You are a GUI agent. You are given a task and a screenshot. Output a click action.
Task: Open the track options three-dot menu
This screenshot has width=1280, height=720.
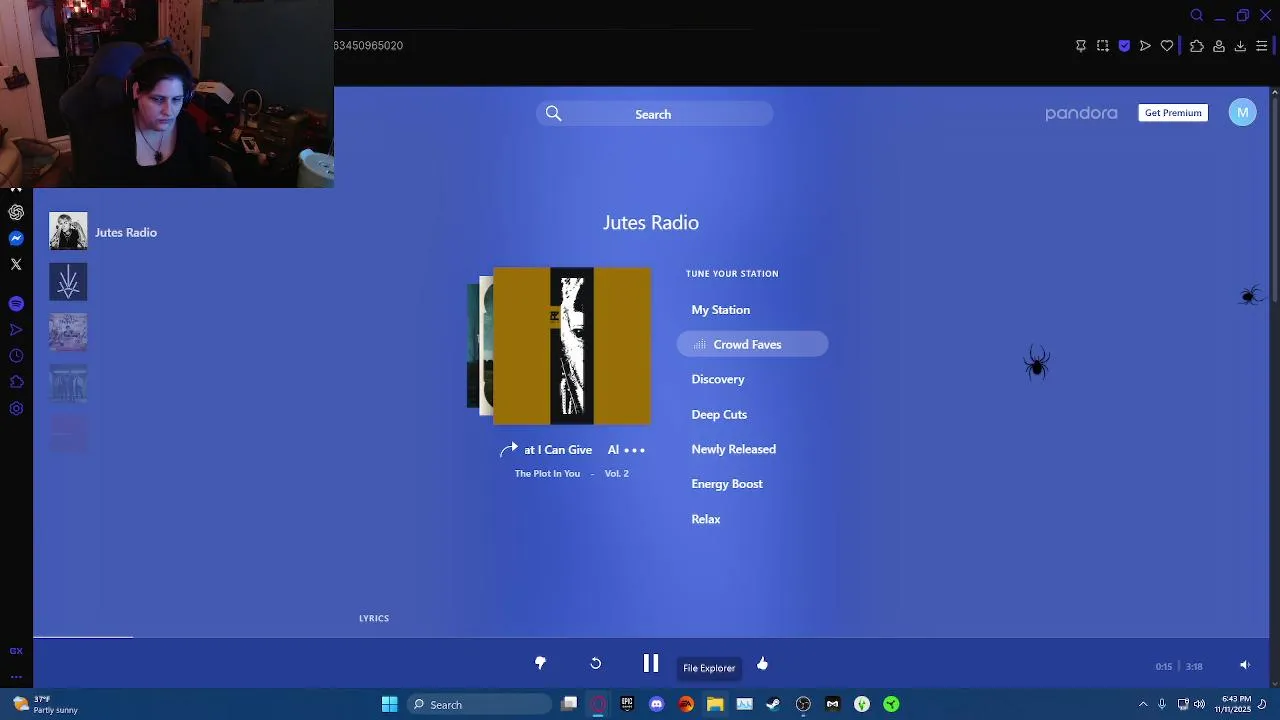click(635, 450)
